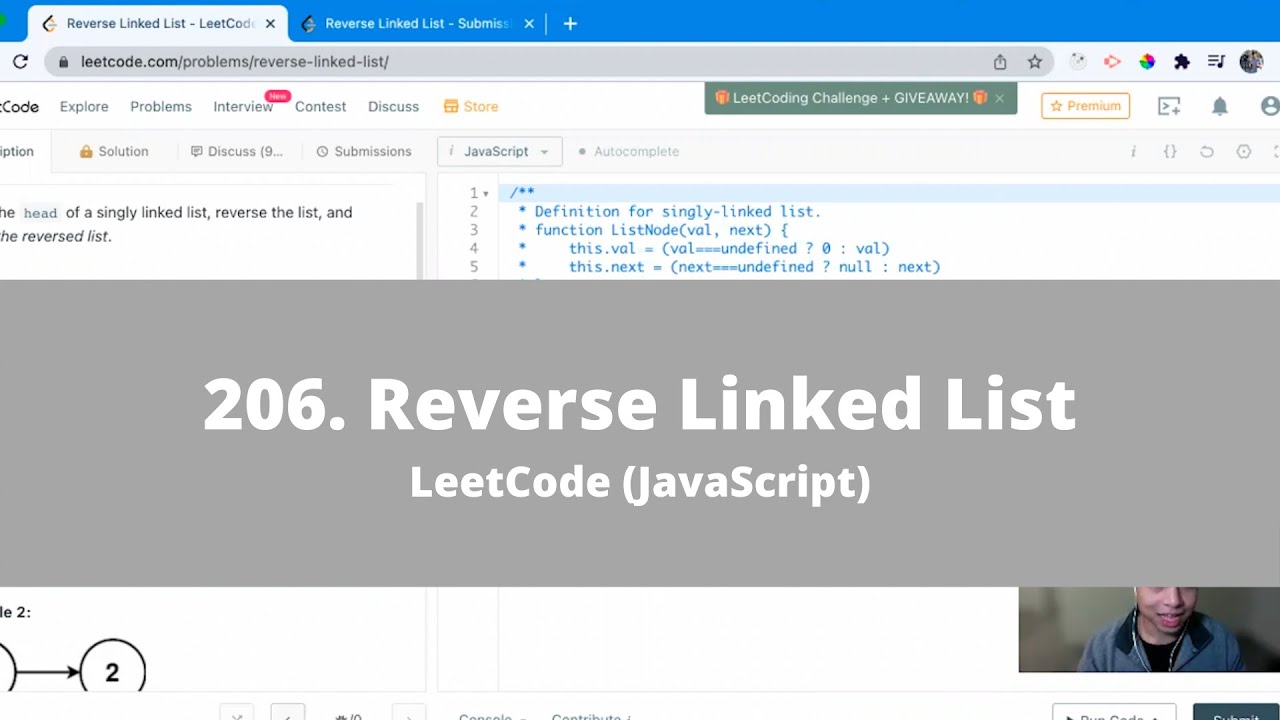1280x720 pixels.
Task: Open Discuss in the navbar
Action: click(x=393, y=106)
